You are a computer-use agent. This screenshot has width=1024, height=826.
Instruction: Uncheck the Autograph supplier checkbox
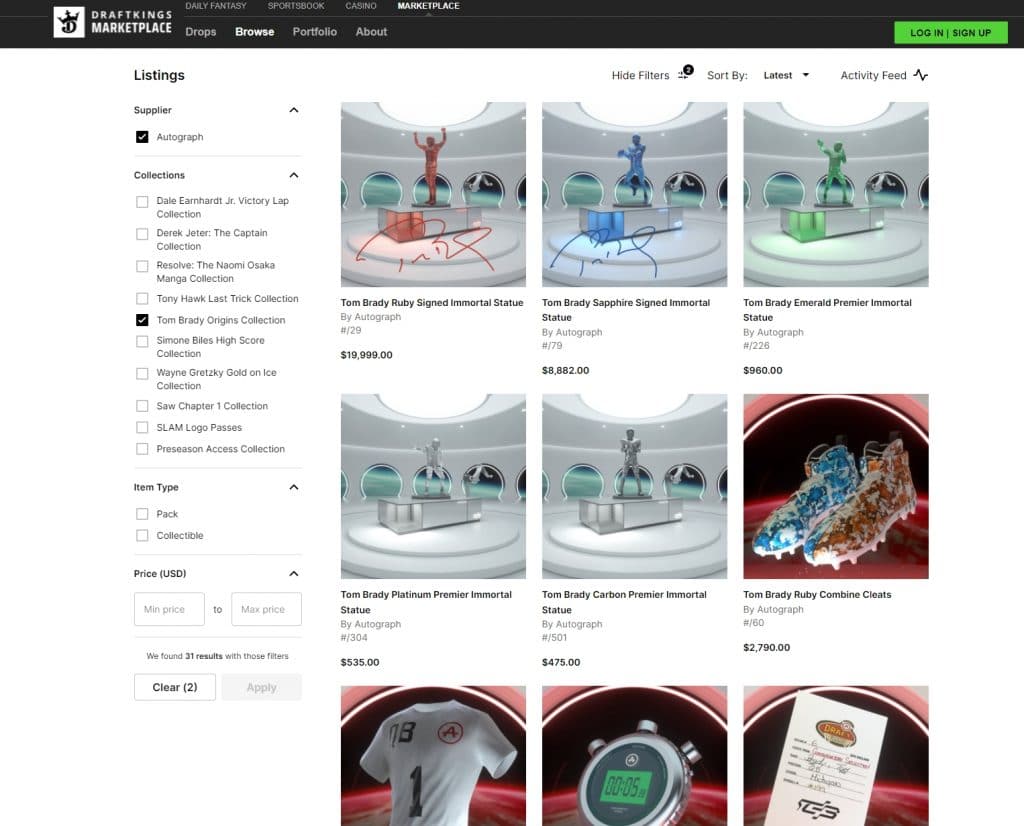coord(142,136)
